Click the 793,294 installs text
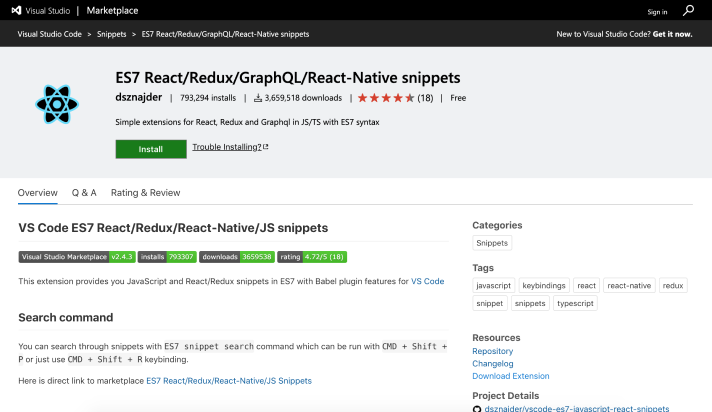The width and height of the screenshot is (712, 412). coord(208,98)
